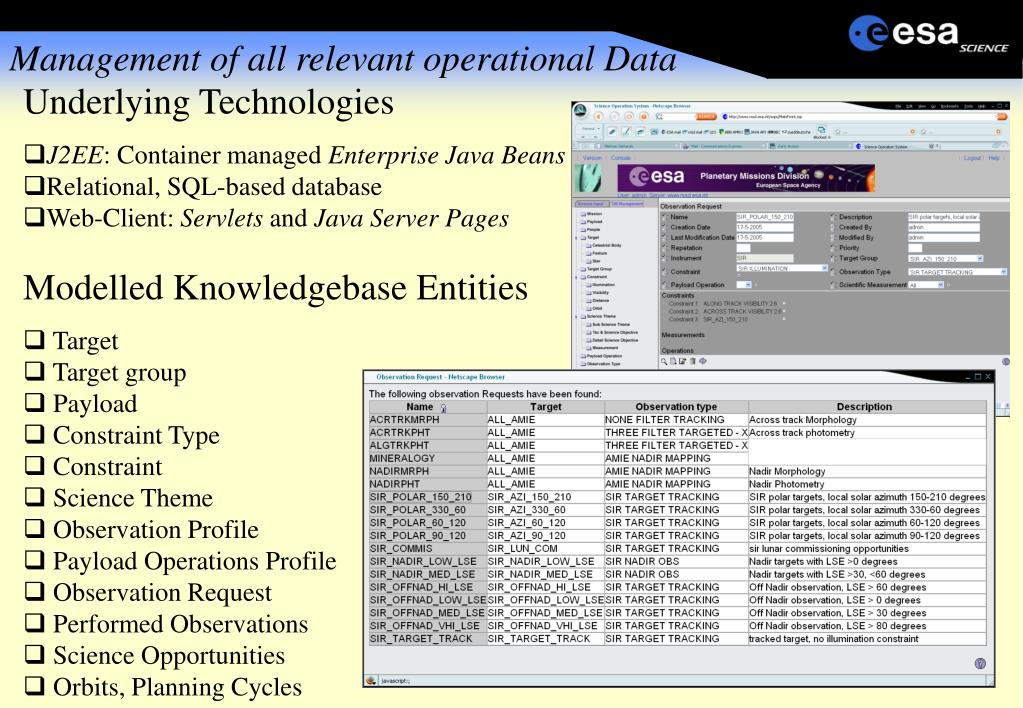This screenshot has width=1023, height=708.
Task: Select Celestial Body under Target in tree
Action: point(607,245)
